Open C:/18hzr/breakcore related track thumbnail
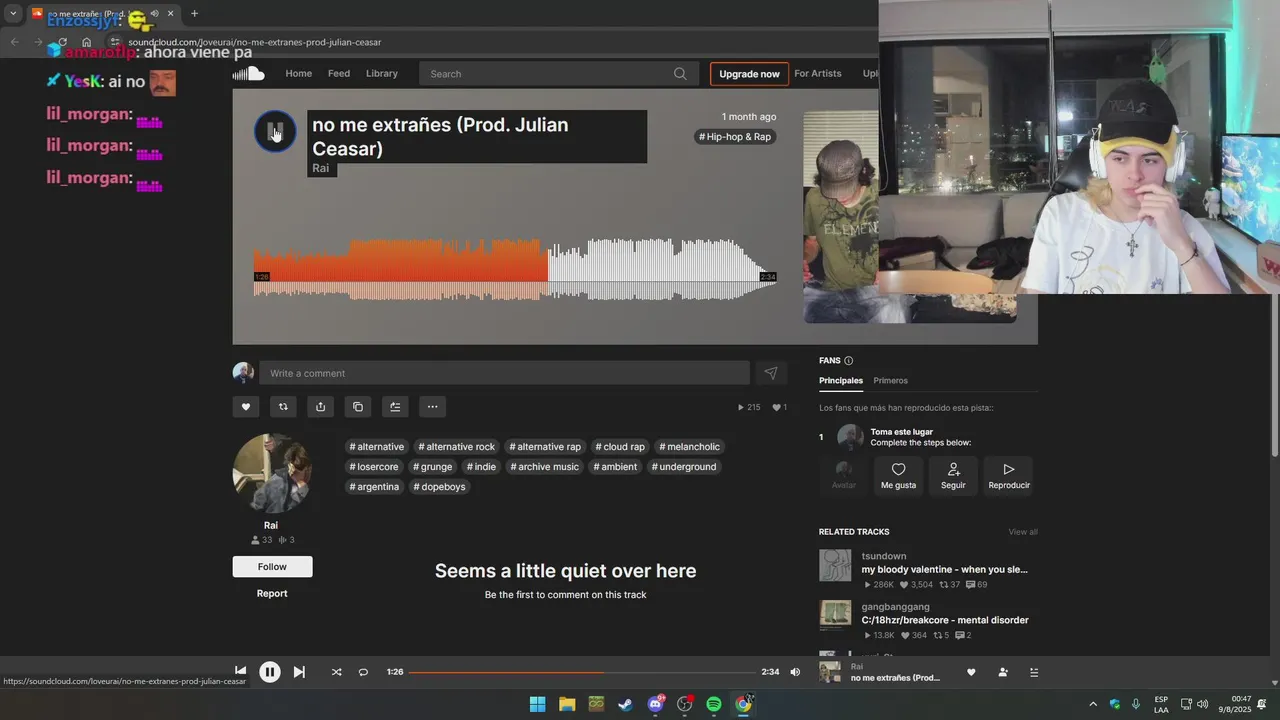1280x720 pixels. (835, 614)
